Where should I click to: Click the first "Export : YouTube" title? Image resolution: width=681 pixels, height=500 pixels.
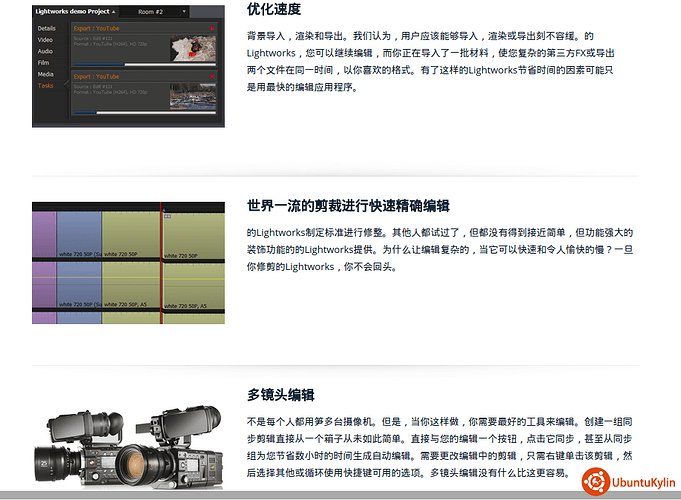[96, 29]
